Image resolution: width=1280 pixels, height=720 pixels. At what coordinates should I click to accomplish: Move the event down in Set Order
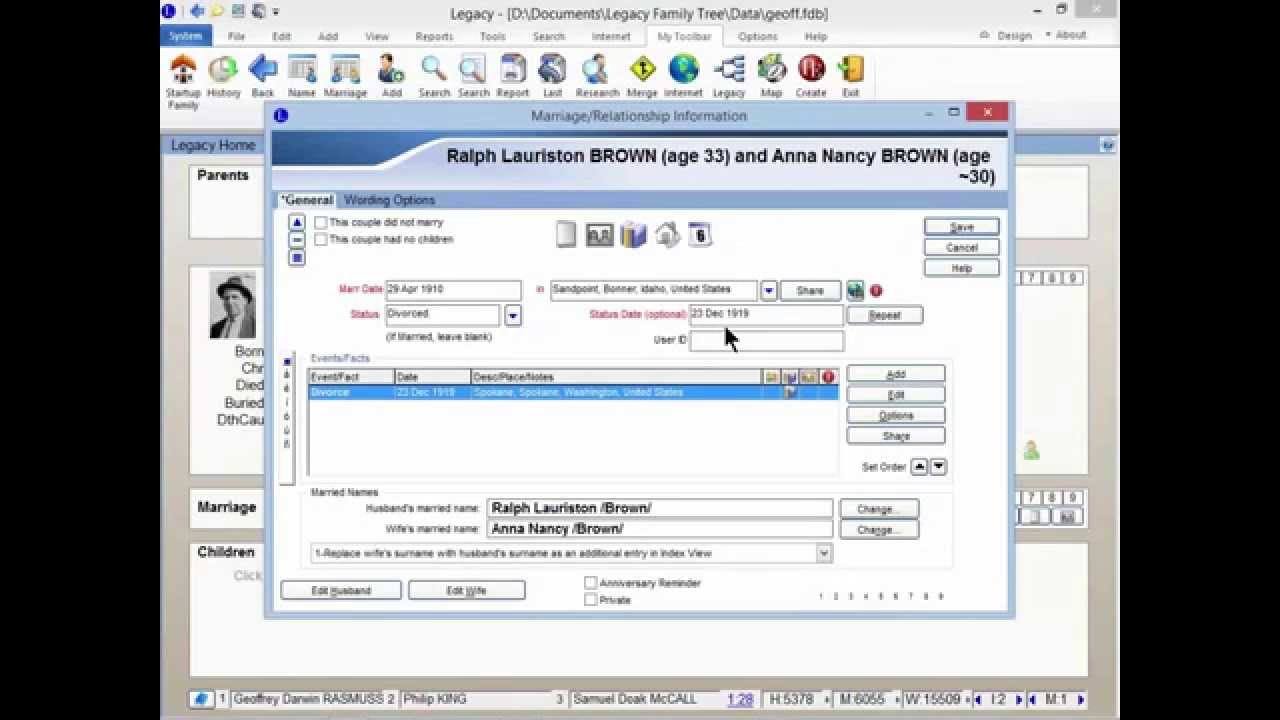tap(937, 467)
